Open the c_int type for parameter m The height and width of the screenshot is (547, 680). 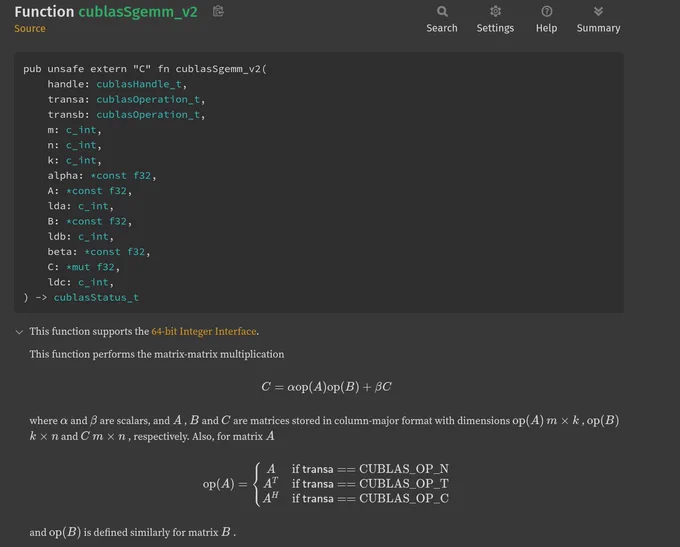[x=81, y=130]
